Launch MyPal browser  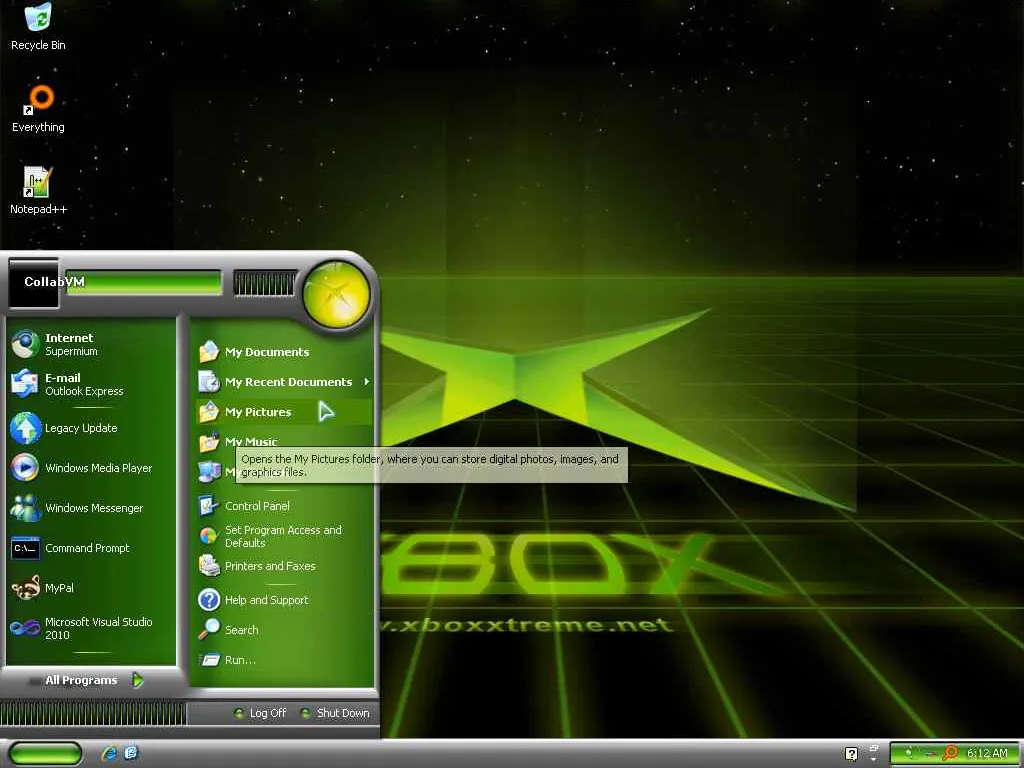91,588
